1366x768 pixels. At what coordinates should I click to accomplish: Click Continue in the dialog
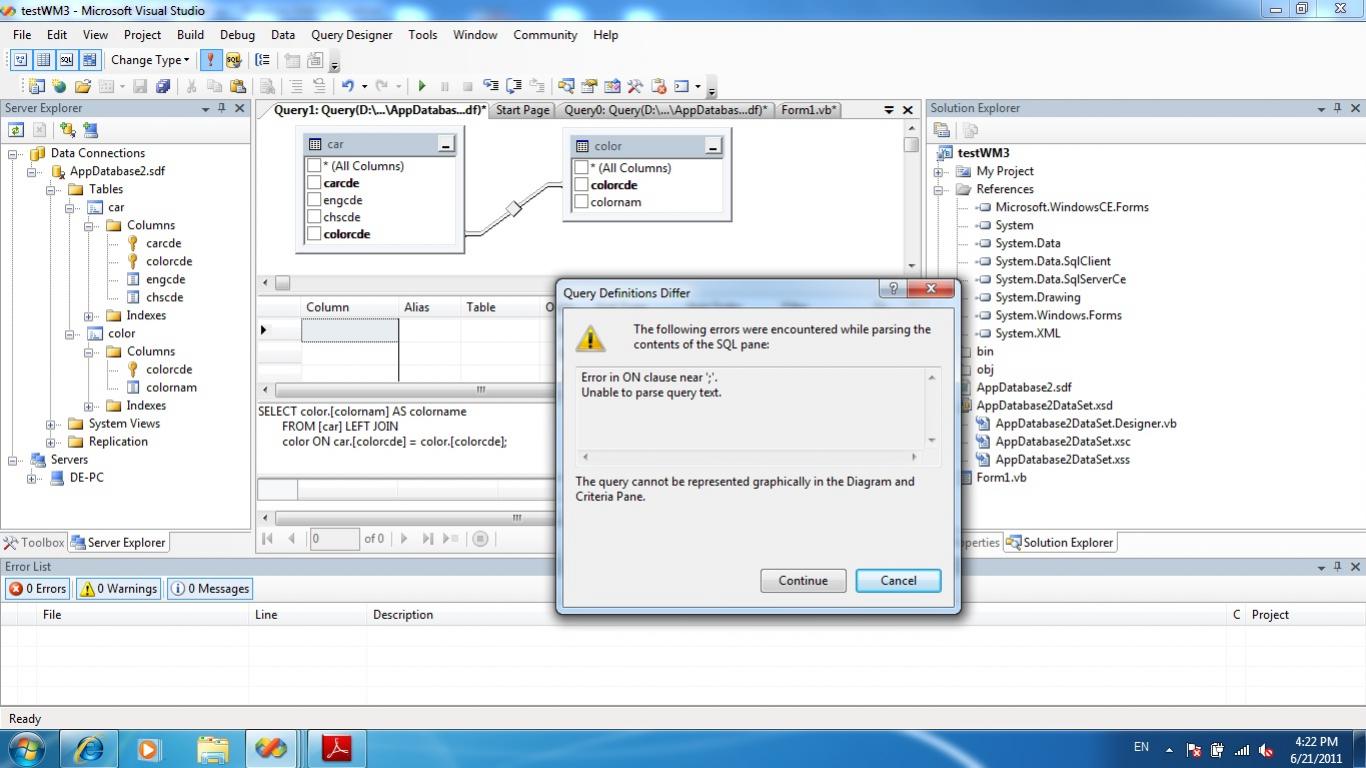coord(803,580)
